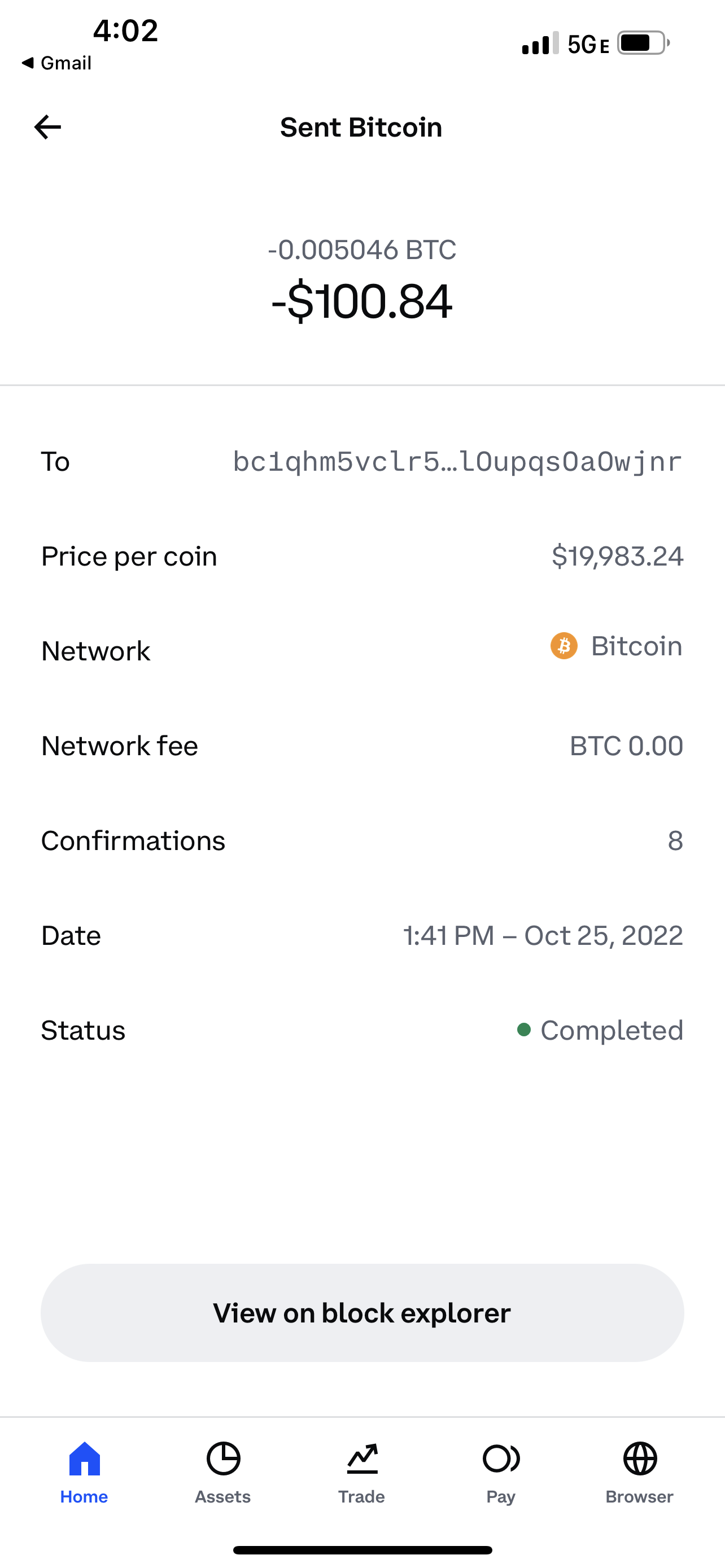725x1568 pixels.
Task: Tap the cellular signal bars icon
Action: click(540, 43)
